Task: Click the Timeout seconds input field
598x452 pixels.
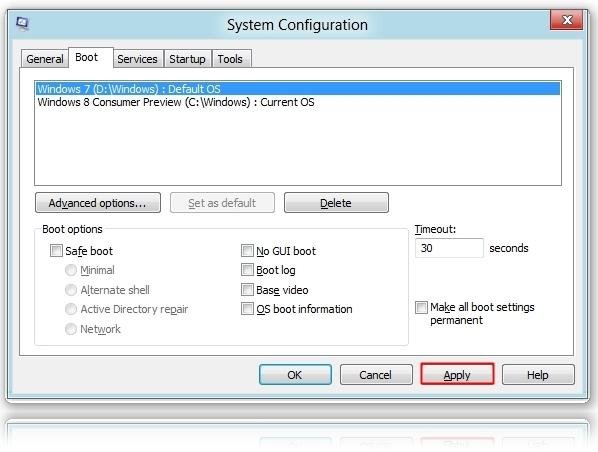Action: pos(449,248)
